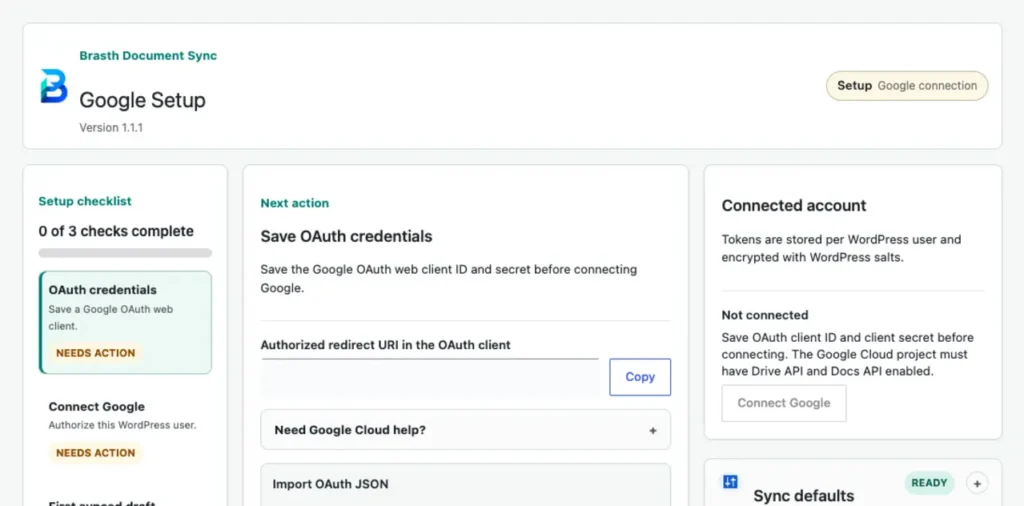
Task: Click the Brasth B logo icon
Action: (54, 86)
